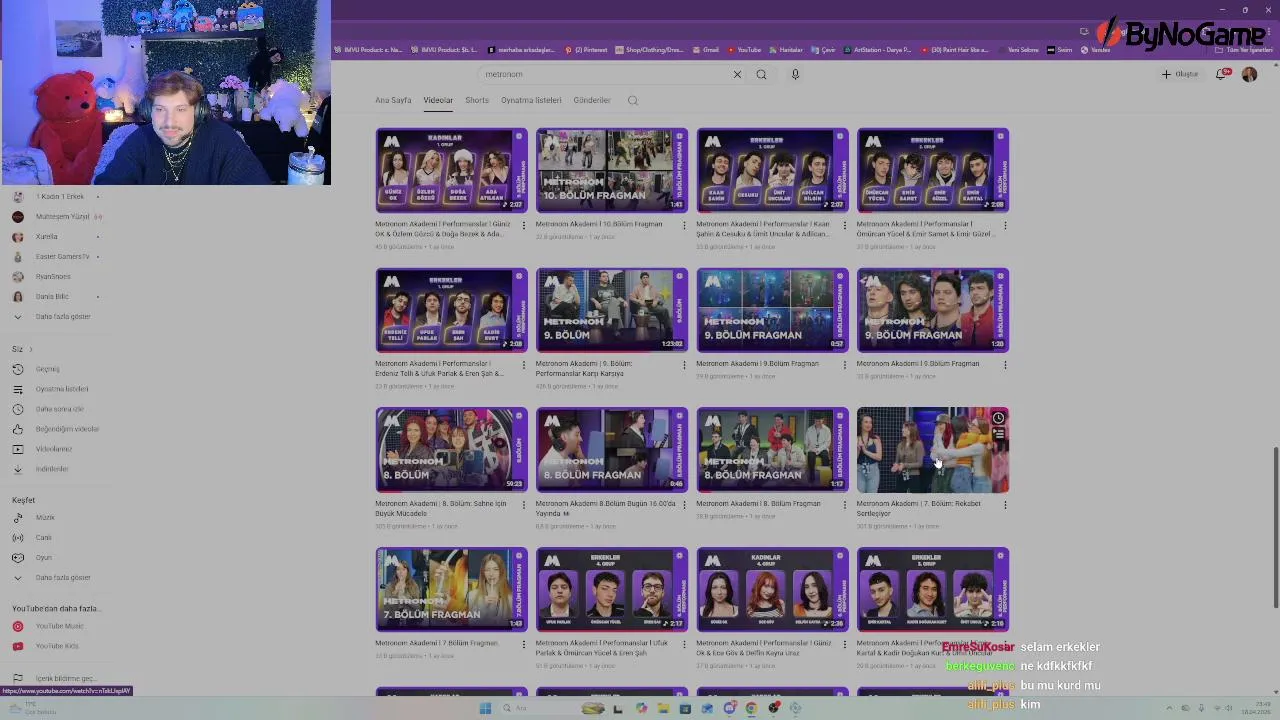Image resolution: width=1280 pixels, height=720 pixels.
Task: Switch to the Shorts tab
Action: pos(477,100)
